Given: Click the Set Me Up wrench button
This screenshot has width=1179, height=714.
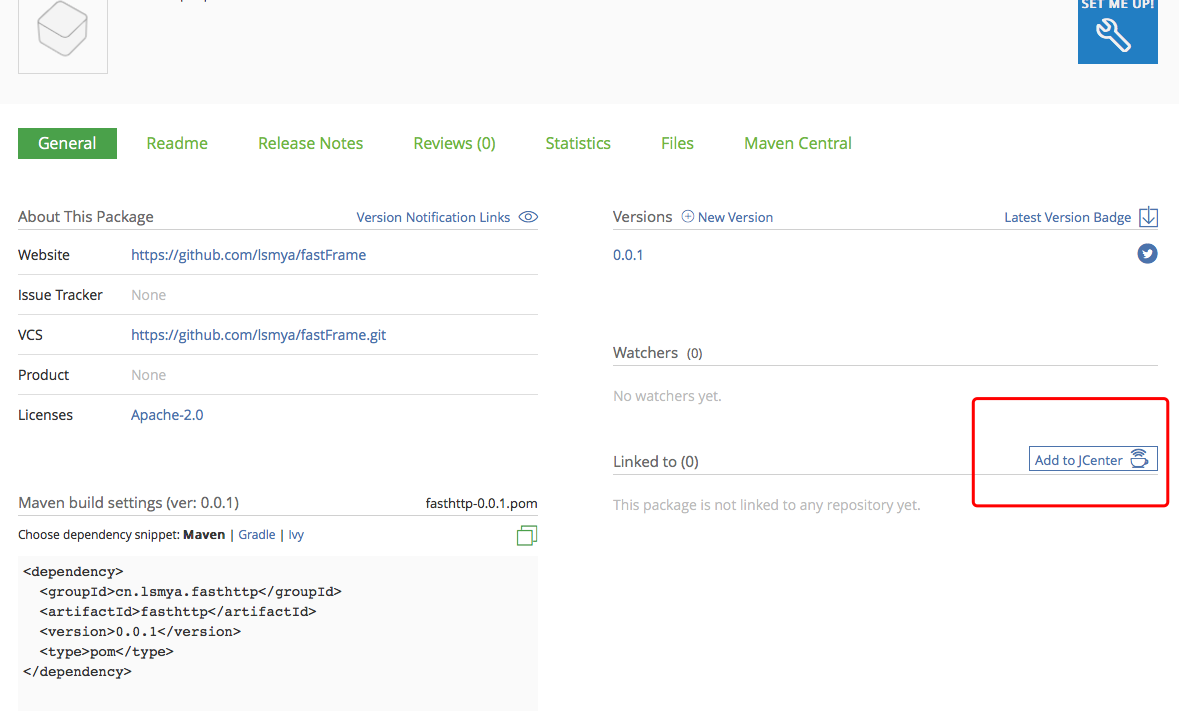Looking at the screenshot, I should coord(1117,31).
